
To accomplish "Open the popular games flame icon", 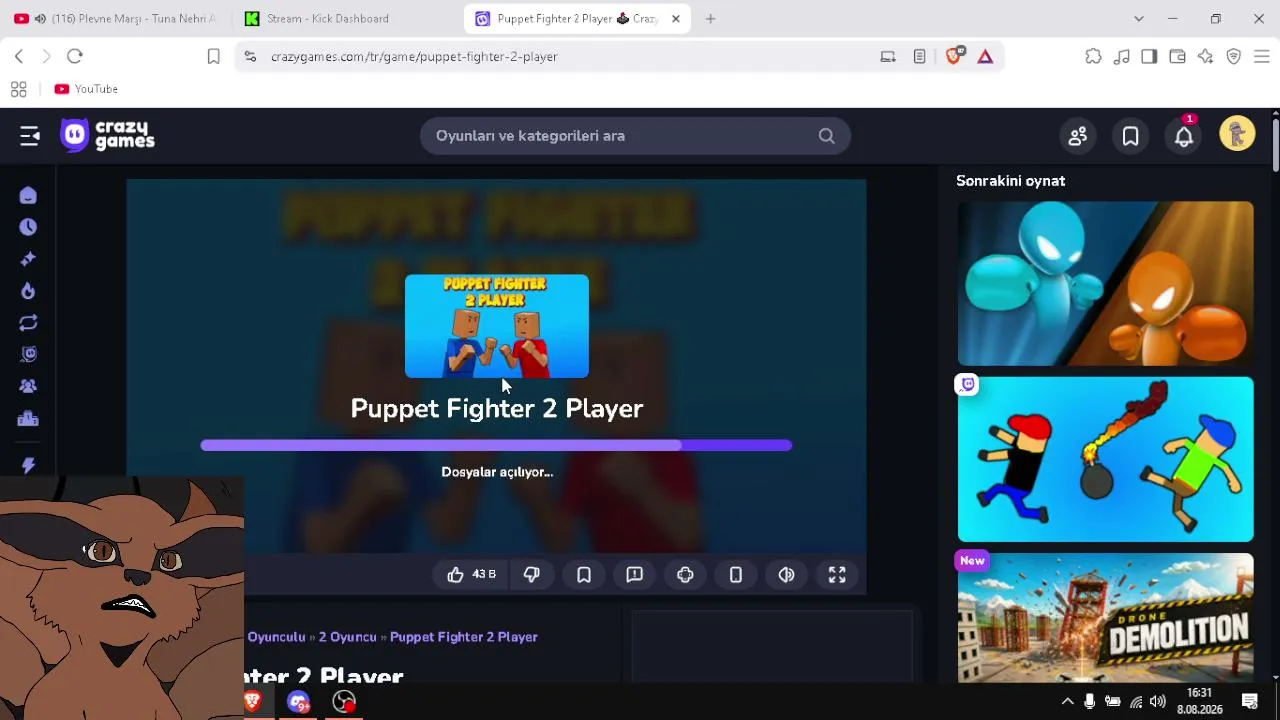I will [28, 291].
